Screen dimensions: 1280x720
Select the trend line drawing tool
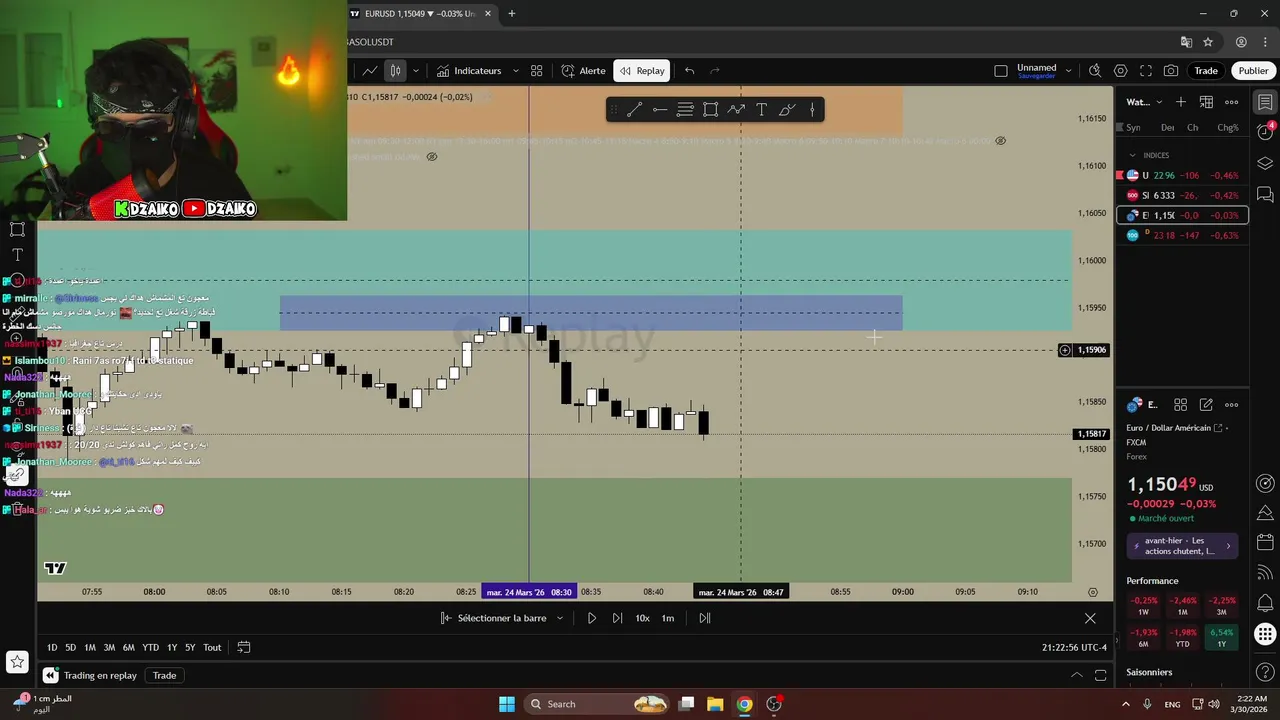pyautogui.click(x=634, y=110)
